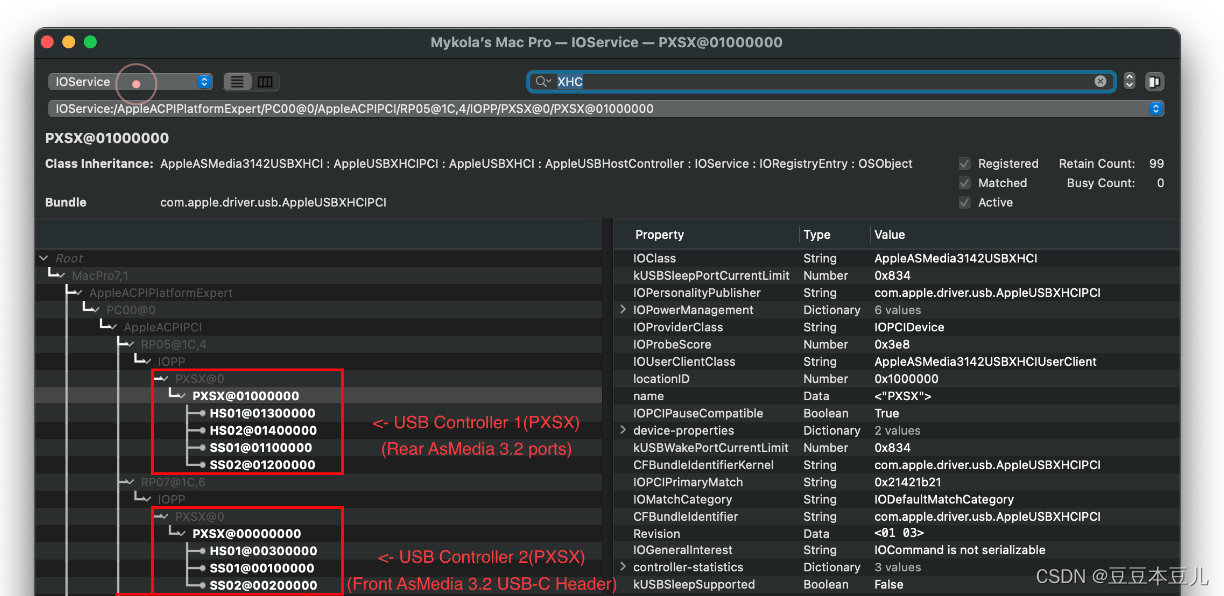Collapse the RP07@1C,6 node
This screenshot has height=596, width=1224.
pyautogui.click(x=131, y=482)
